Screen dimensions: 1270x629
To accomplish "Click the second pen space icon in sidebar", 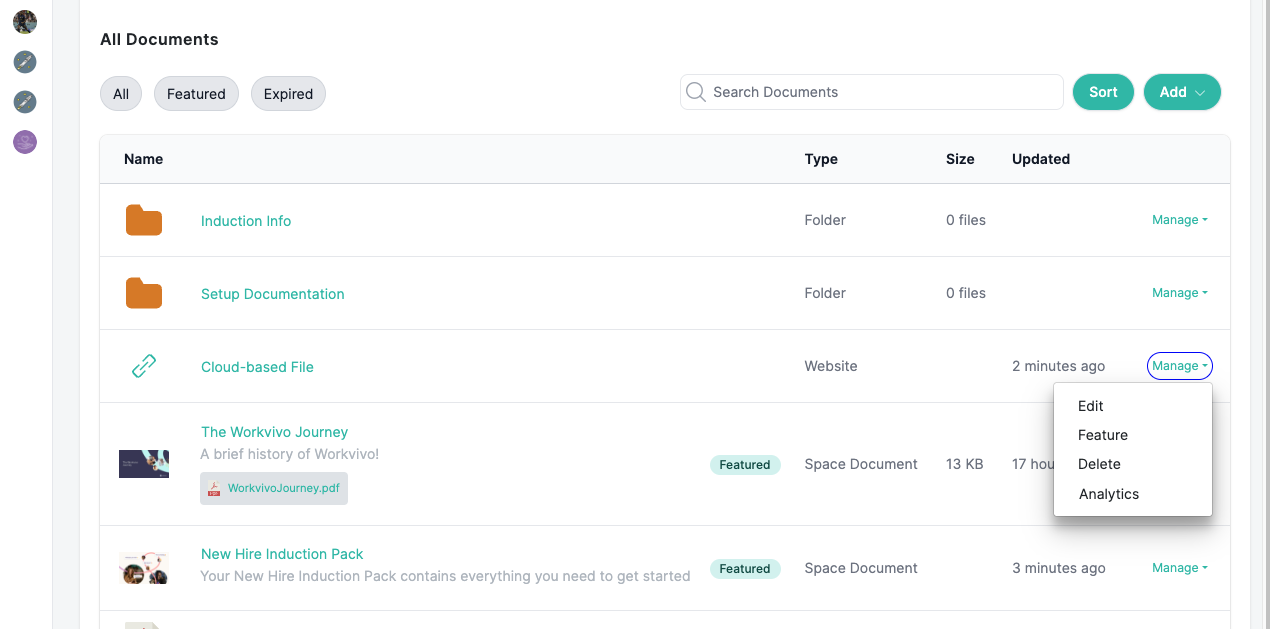I will pyautogui.click(x=24, y=101).
